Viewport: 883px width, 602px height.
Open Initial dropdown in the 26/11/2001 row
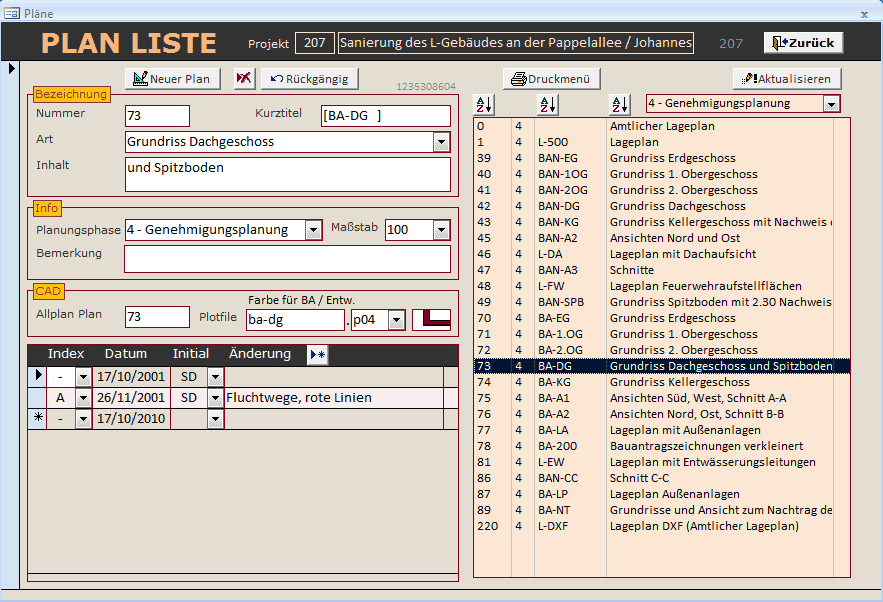coord(215,398)
